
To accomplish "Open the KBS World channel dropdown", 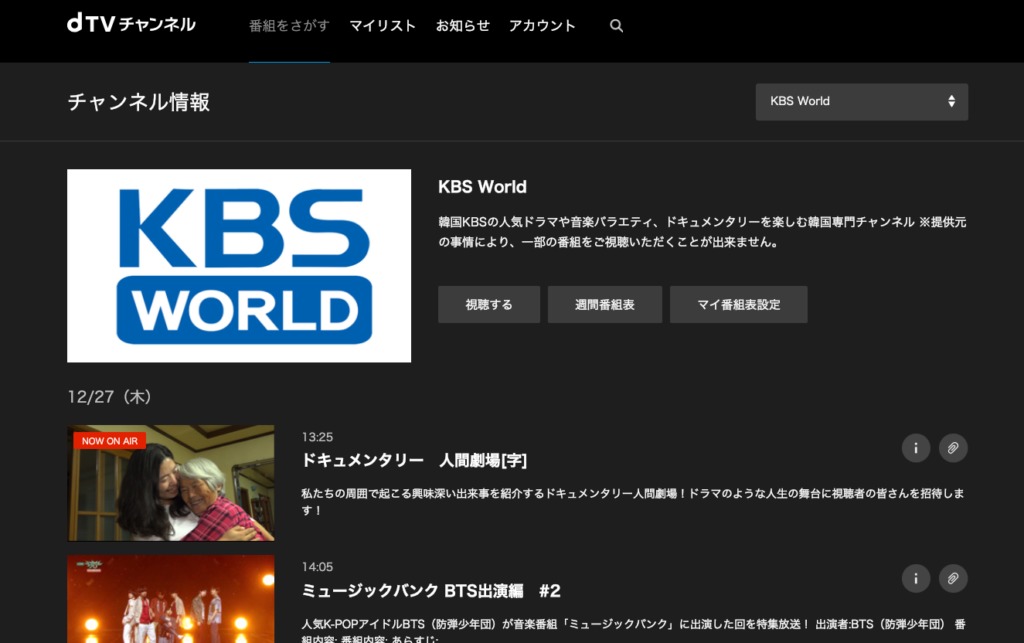I will (861, 101).
